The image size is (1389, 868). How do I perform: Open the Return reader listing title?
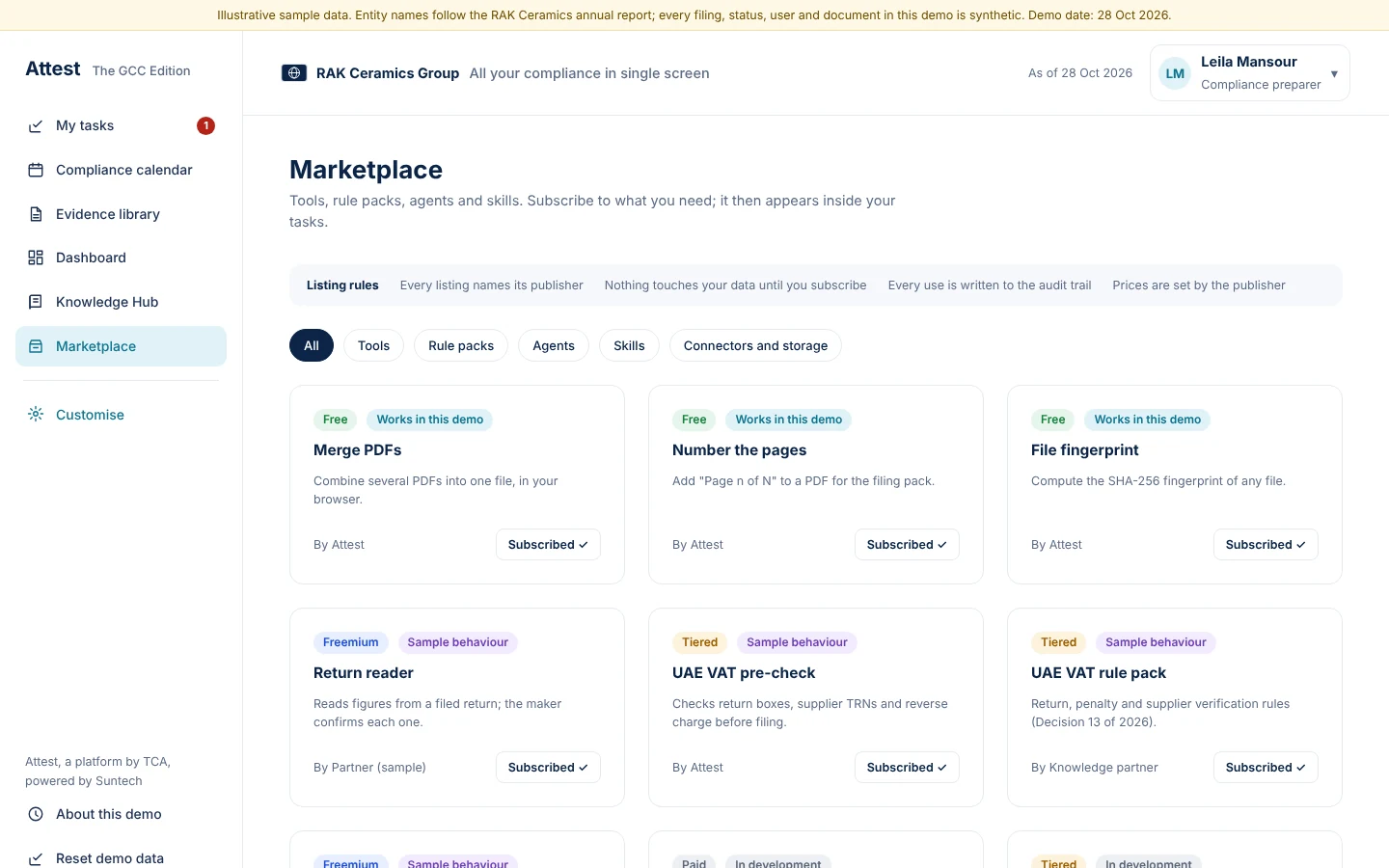click(363, 673)
